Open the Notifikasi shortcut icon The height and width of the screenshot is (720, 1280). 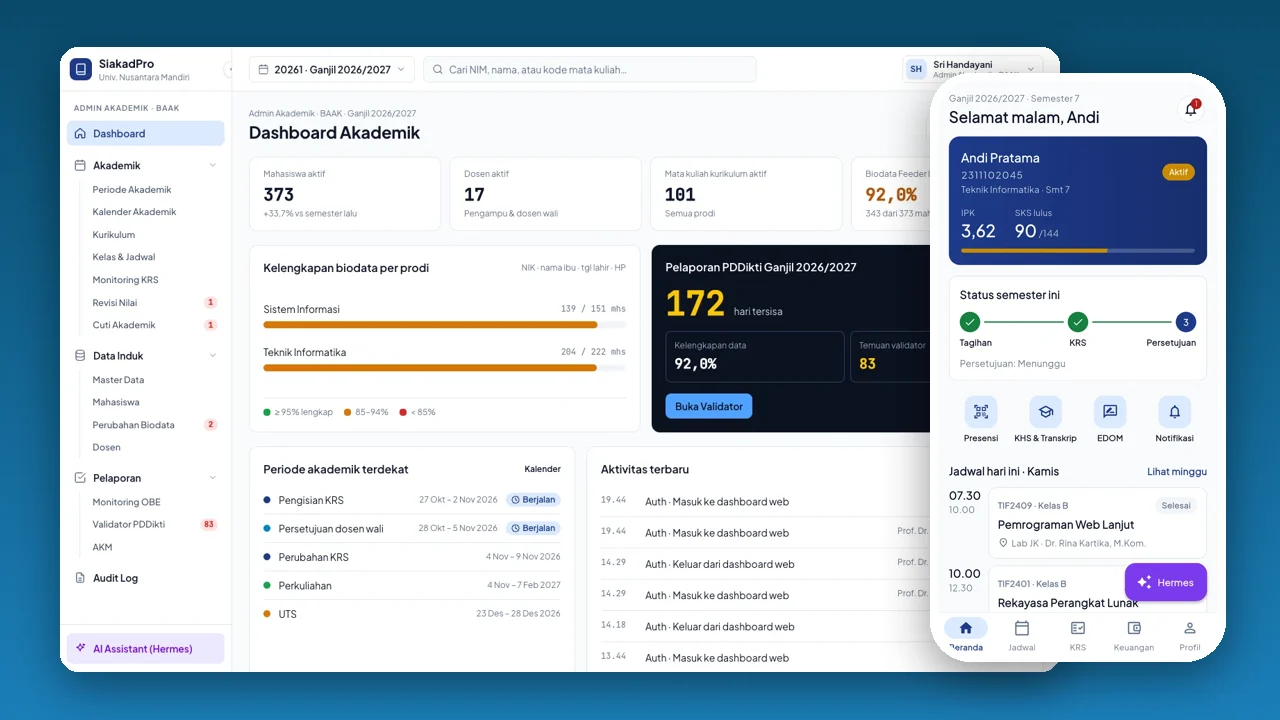[x=1174, y=412]
